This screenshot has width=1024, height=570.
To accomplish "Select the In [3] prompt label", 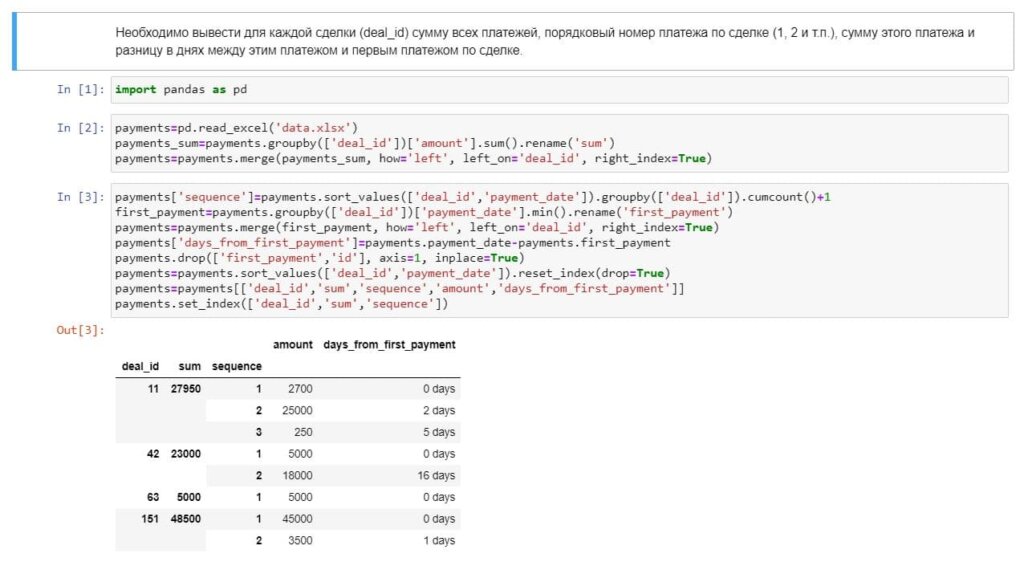I will pos(80,197).
